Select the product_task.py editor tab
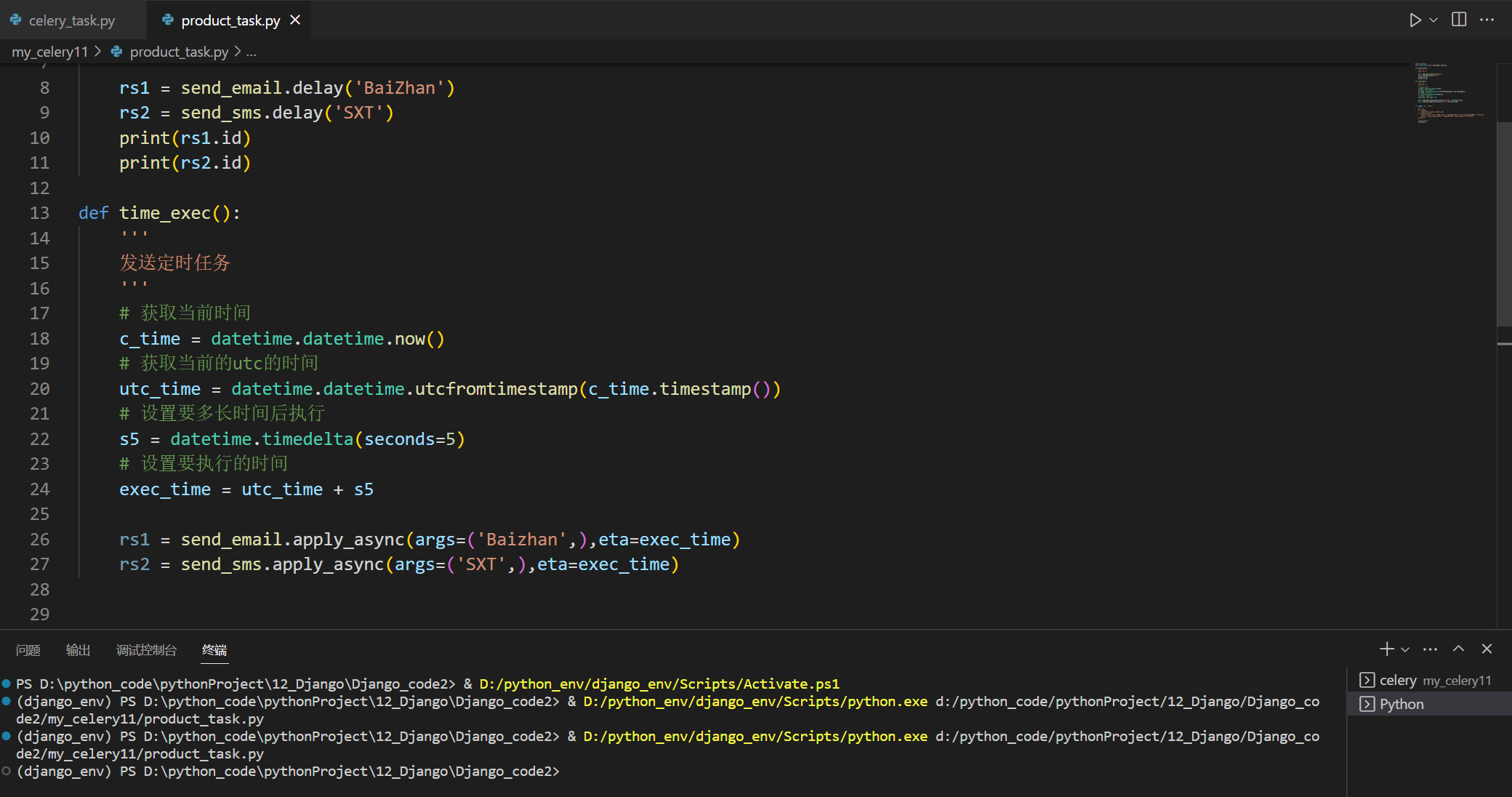 pyautogui.click(x=230, y=20)
